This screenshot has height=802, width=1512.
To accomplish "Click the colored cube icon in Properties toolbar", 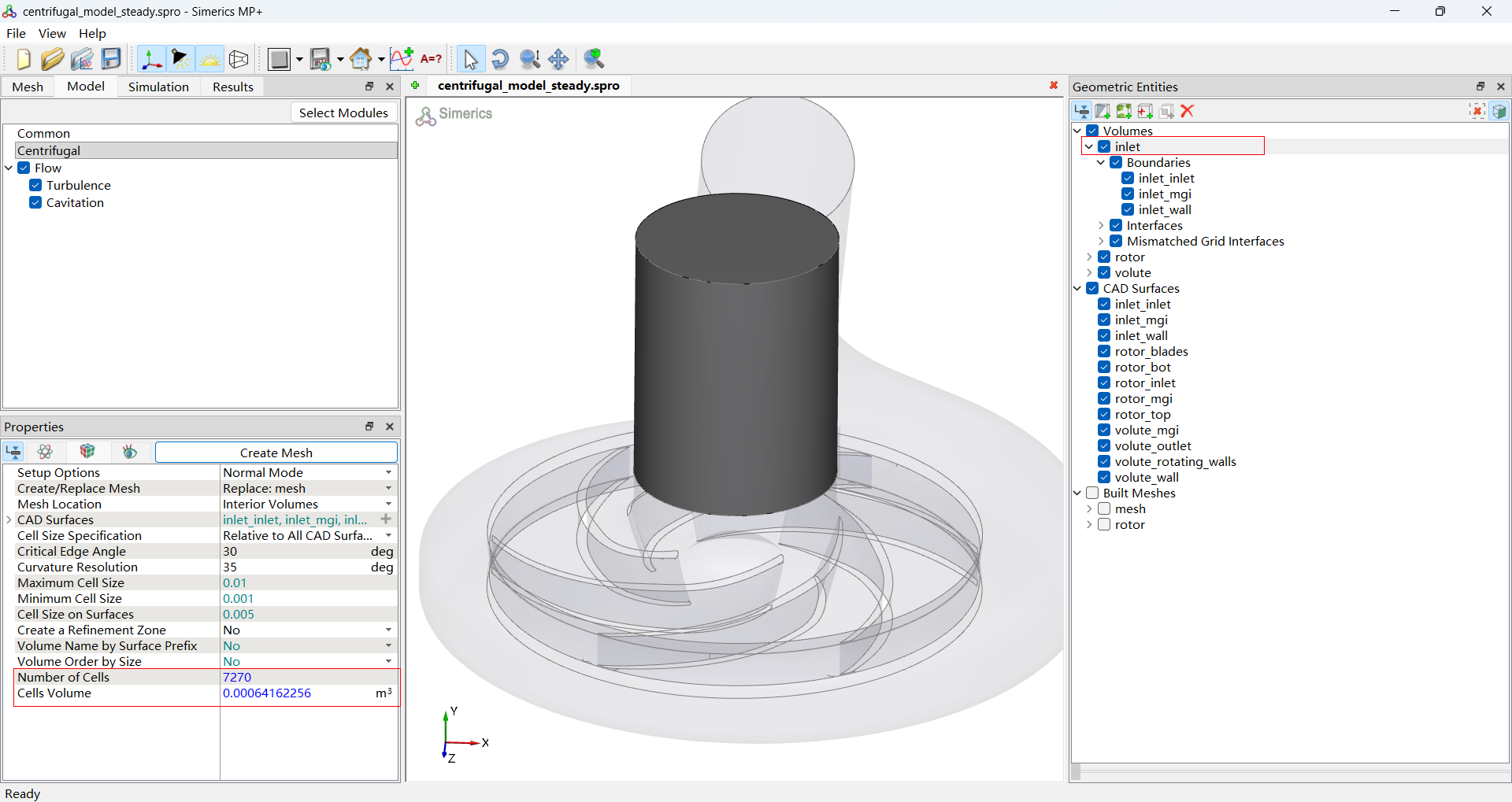I will pos(87,452).
